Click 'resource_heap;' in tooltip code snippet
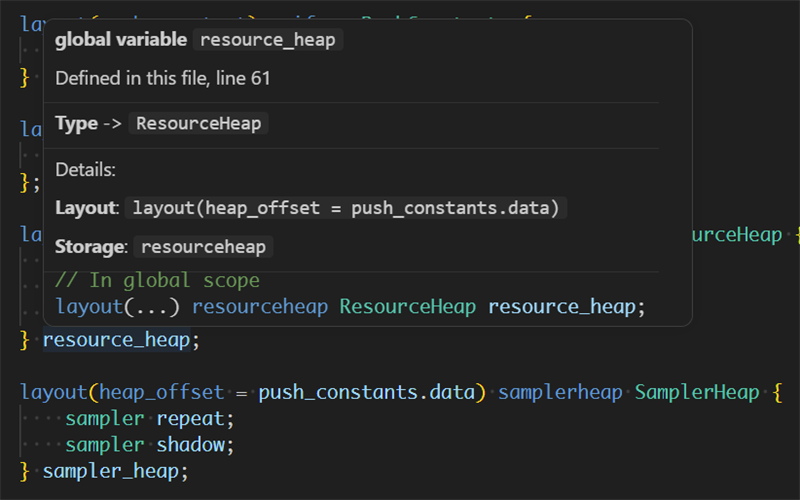 (x=566, y=307)
